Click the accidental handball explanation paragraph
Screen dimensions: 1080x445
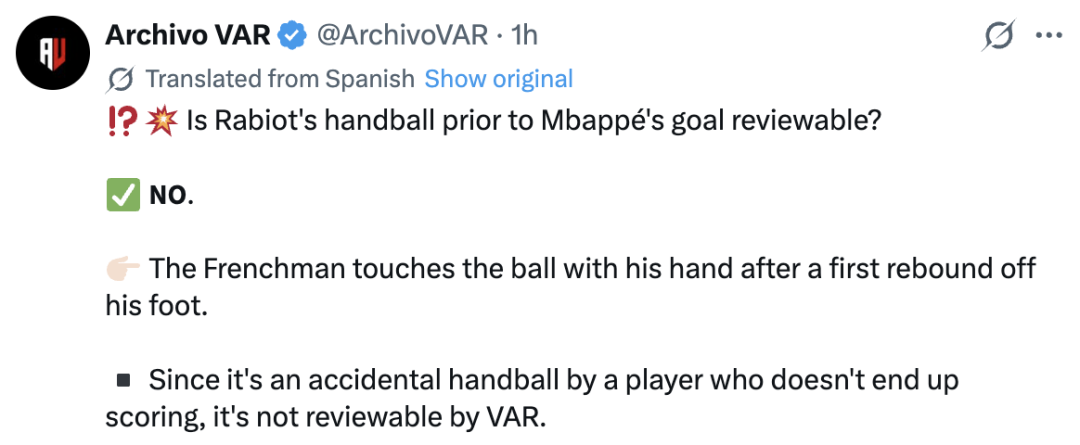coord(532,399)
